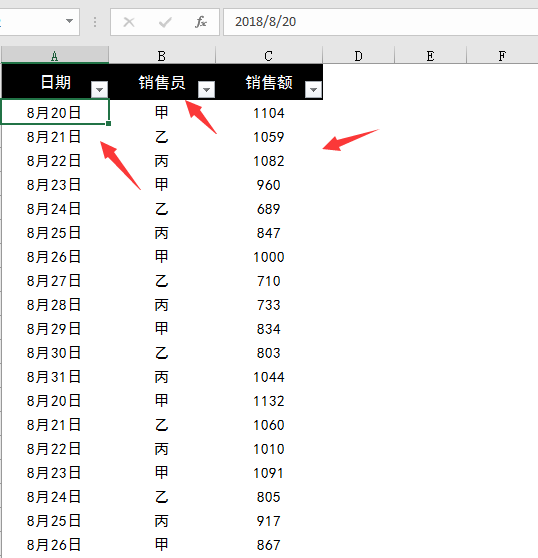Click the formula bar options dots handle
Viewport: 538px width, 558px height.
pyautogui.click(x=95, y=22)
